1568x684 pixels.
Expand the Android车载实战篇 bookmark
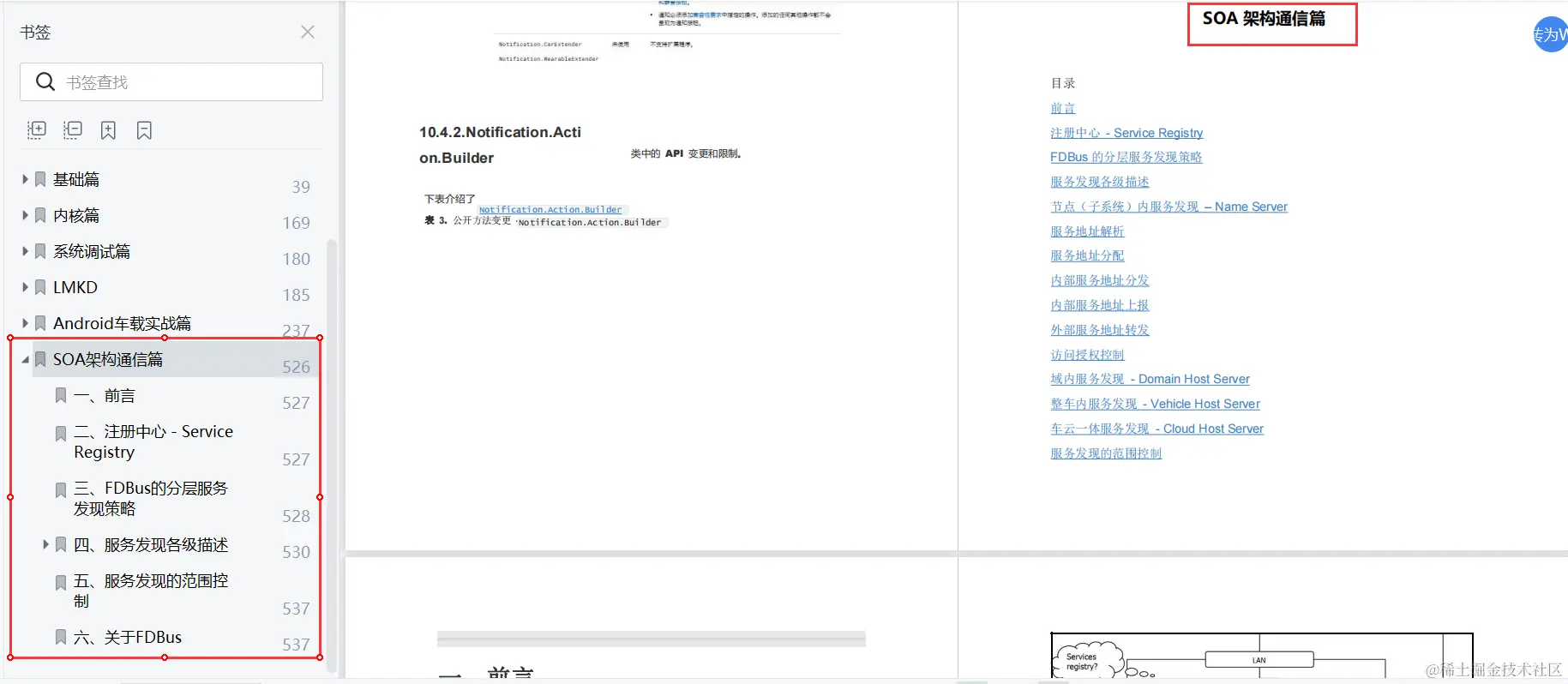tap(25, 323)
